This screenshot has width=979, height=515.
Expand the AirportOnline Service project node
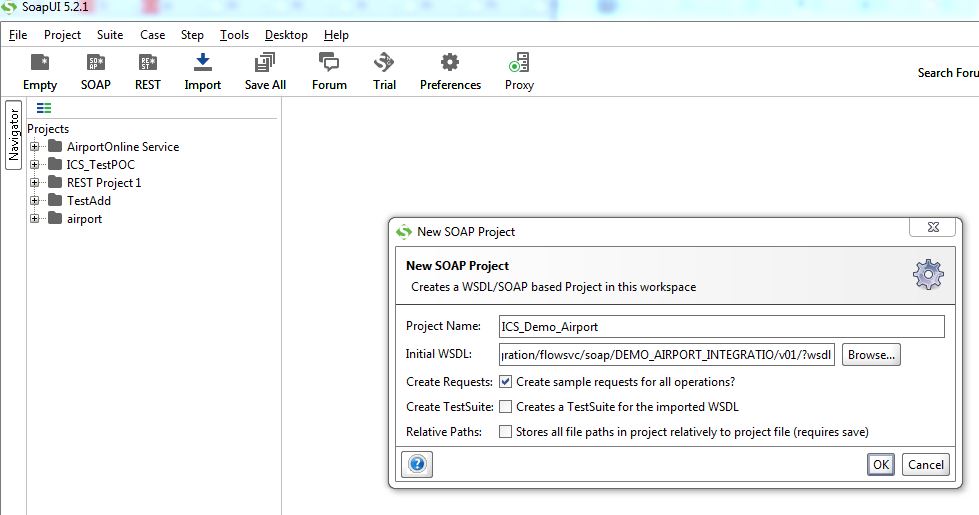point(35,147)
